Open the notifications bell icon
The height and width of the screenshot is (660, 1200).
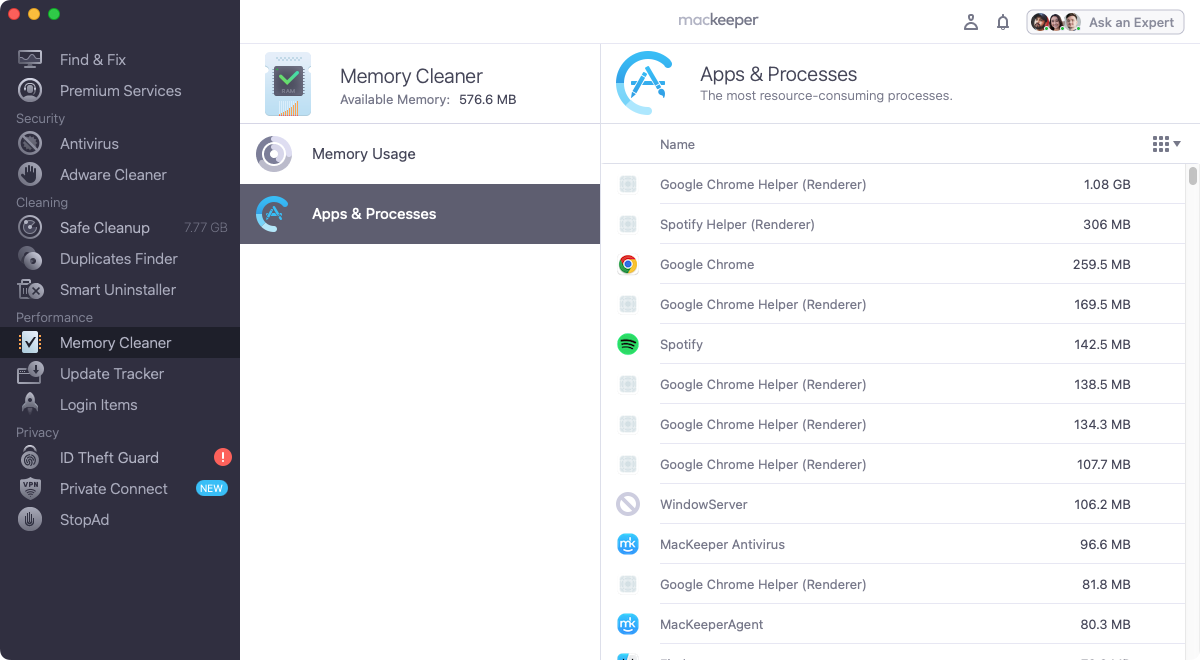[1003, 22]
